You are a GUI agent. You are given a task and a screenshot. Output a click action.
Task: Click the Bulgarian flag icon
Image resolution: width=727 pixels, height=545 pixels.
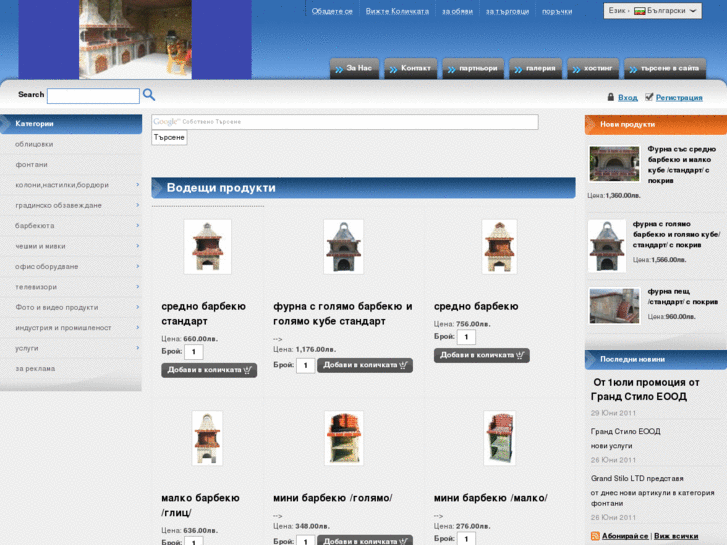[x=640, y=11]
